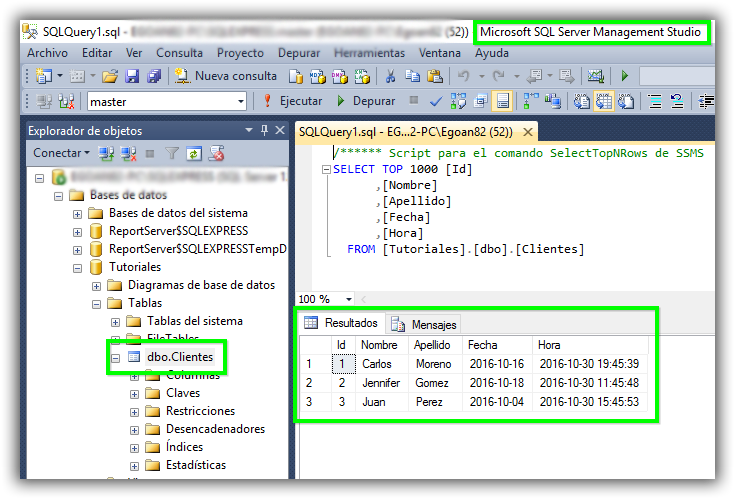Click the green Start arrow on the top toolbar
This screenshot has width=735, height=499.
pos(624,76)
